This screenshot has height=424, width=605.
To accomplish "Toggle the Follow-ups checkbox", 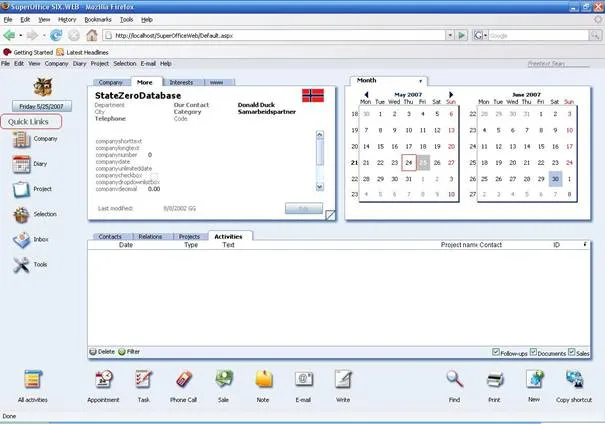I will pos(497,351).
